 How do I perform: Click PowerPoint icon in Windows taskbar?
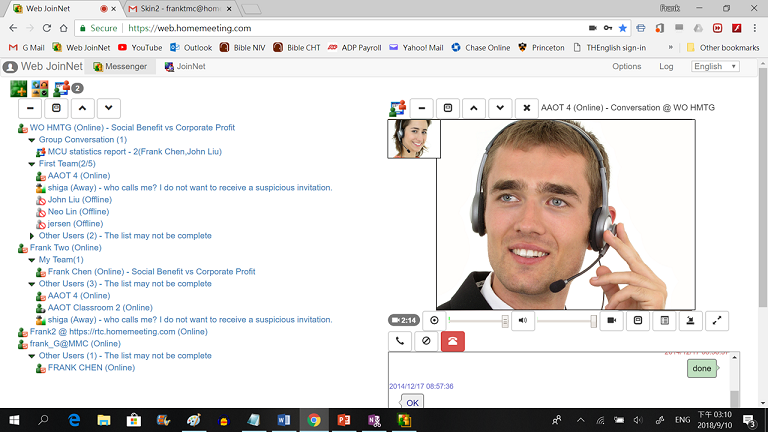click(343, 421)
